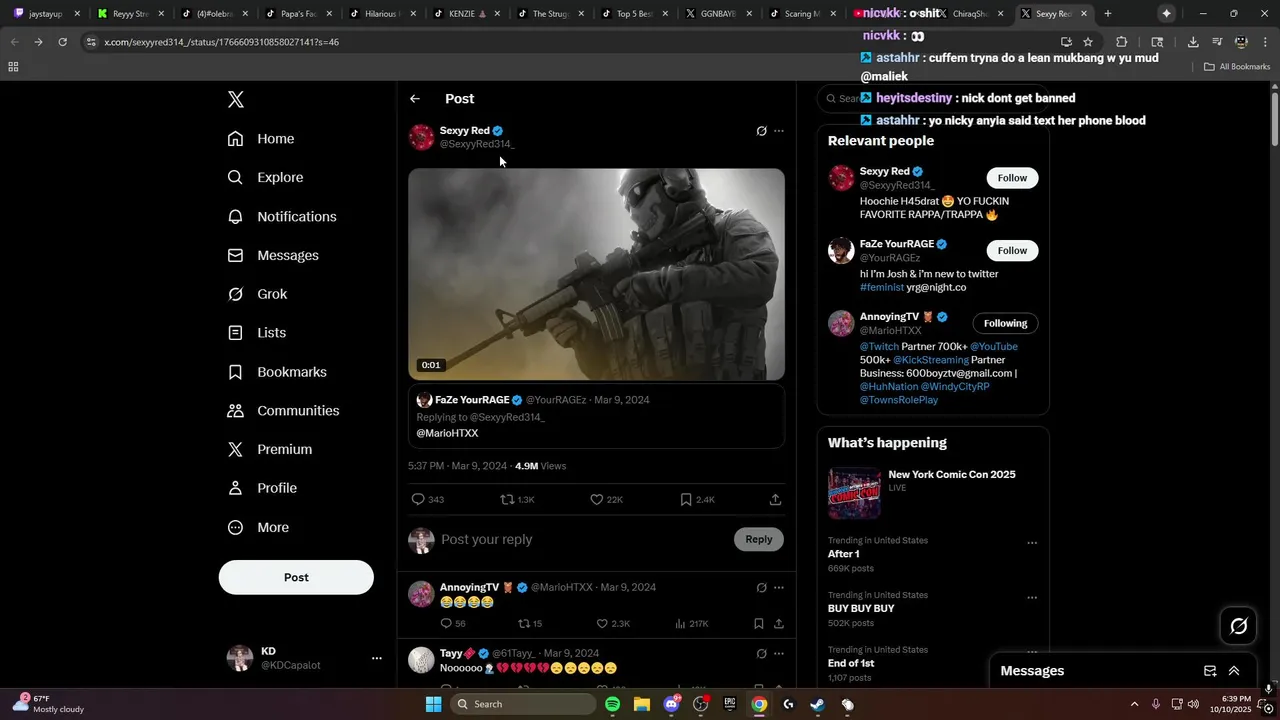1280x720 pixels.
Task: Click the white Post button
Action: click(x=296, y=577)
